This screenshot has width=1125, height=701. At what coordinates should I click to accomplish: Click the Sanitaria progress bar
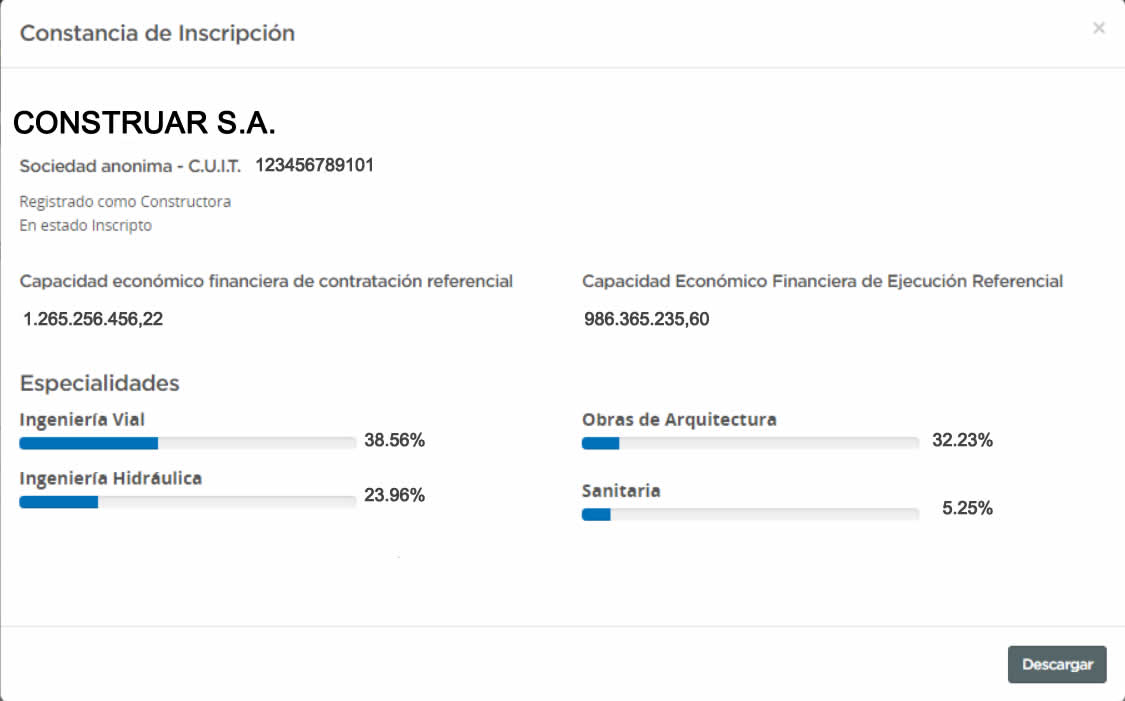point(750,514)
